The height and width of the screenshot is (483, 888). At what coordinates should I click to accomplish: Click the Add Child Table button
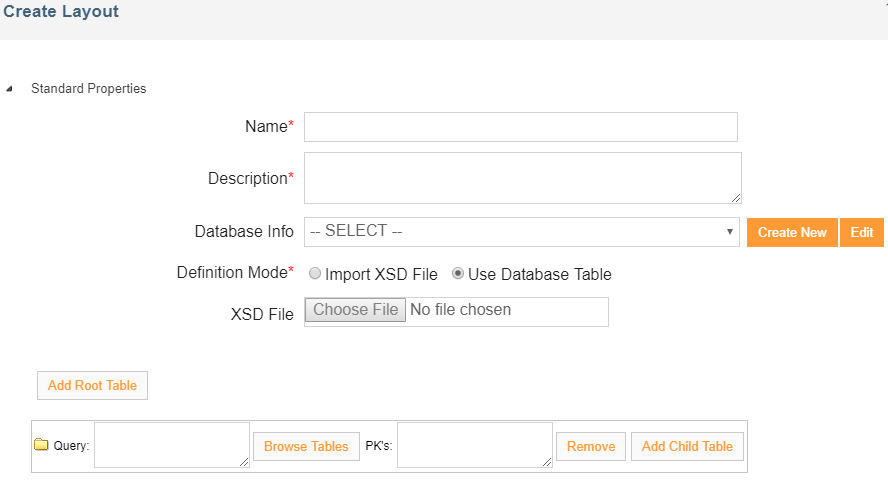pos(687,446)
